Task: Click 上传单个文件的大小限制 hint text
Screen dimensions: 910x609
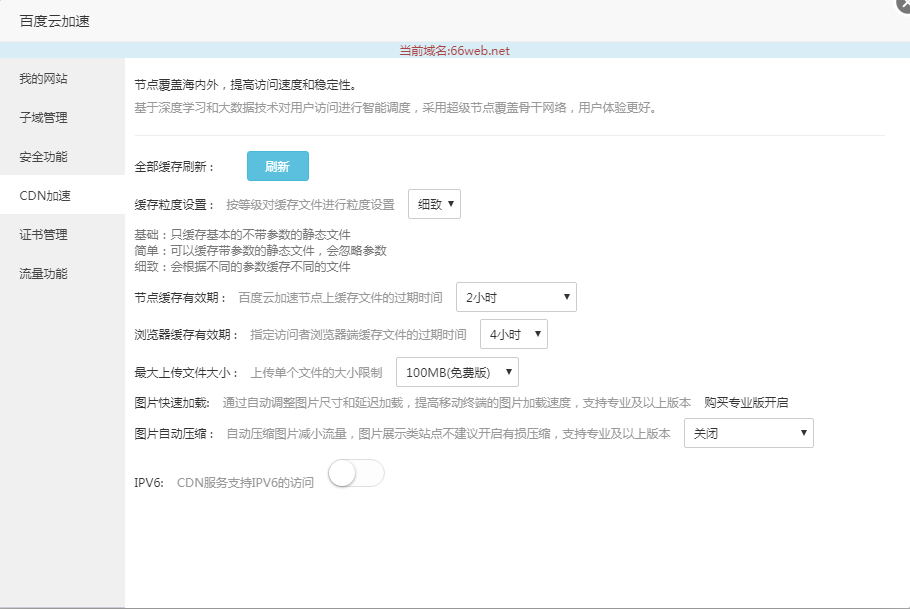Action: pos(316,373)
